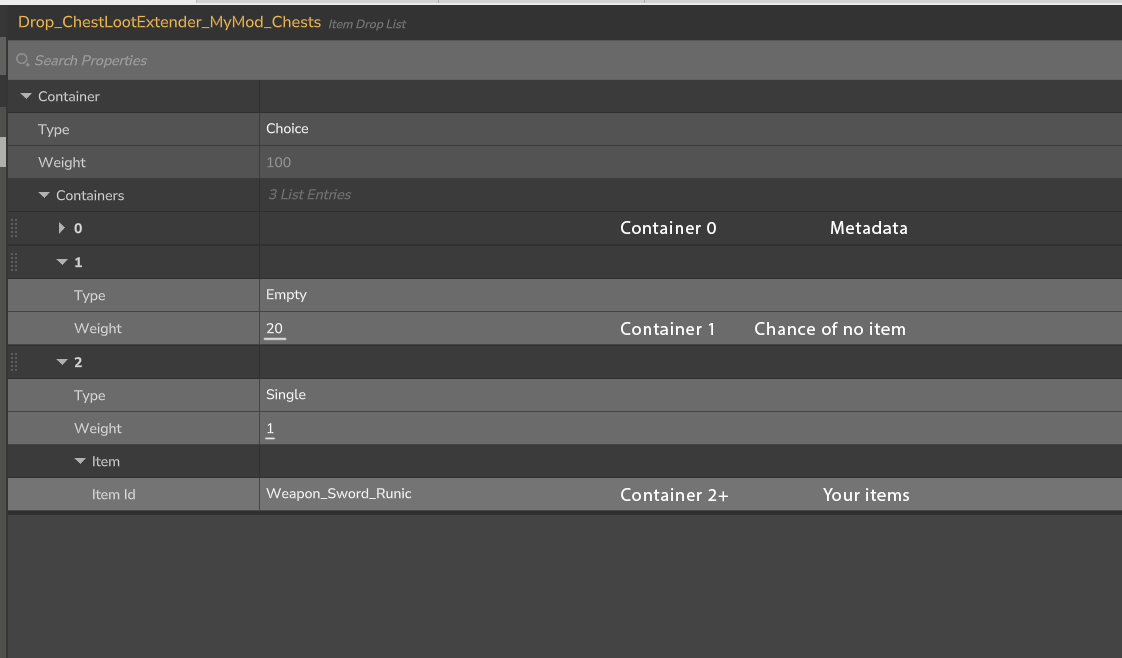The image size is (1122, 658).
Task: Grab the drag handle for entry 0
Action: (14, 228)
